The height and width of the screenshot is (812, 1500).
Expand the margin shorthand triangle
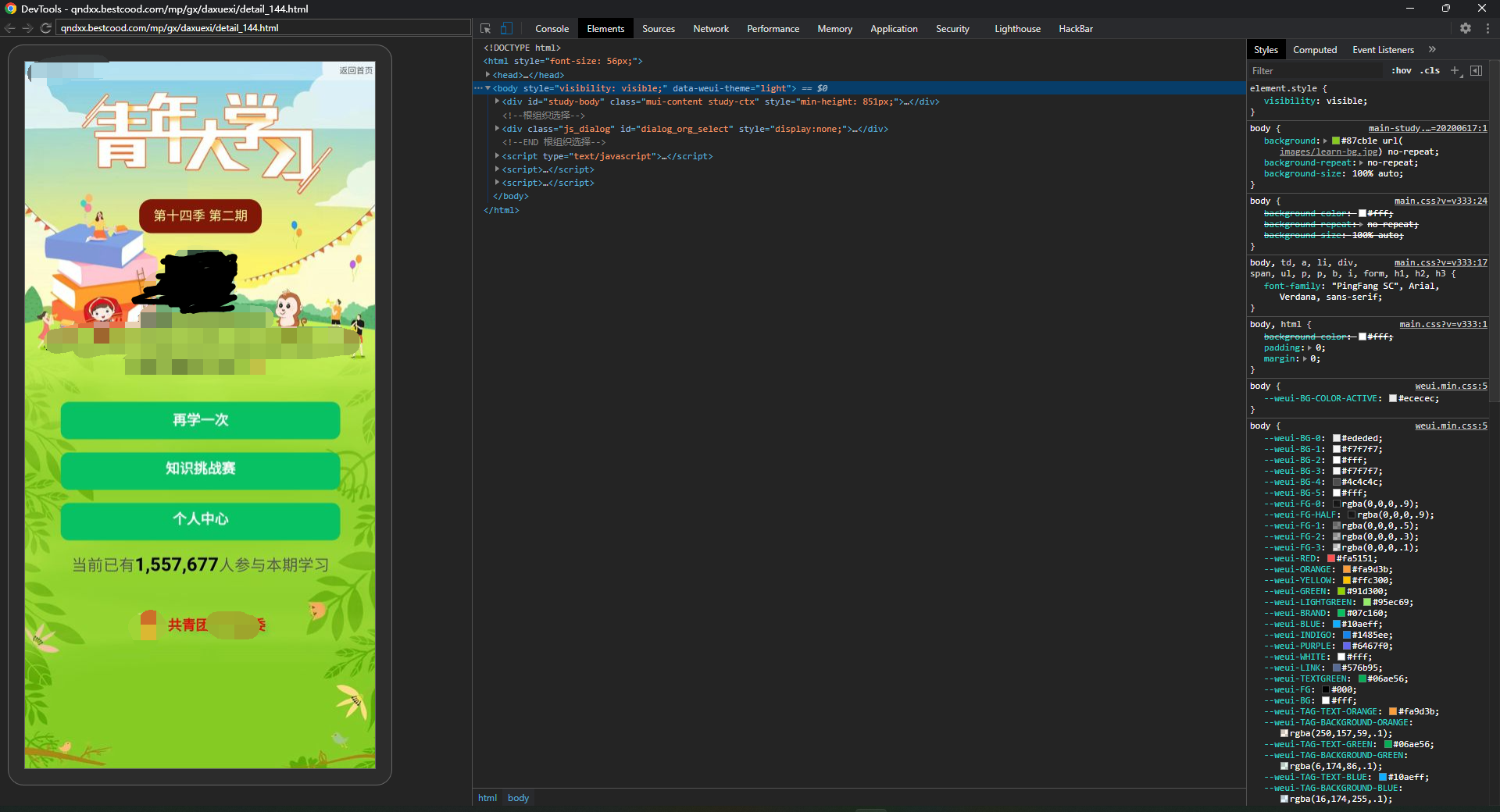[x=1305, y=358]
